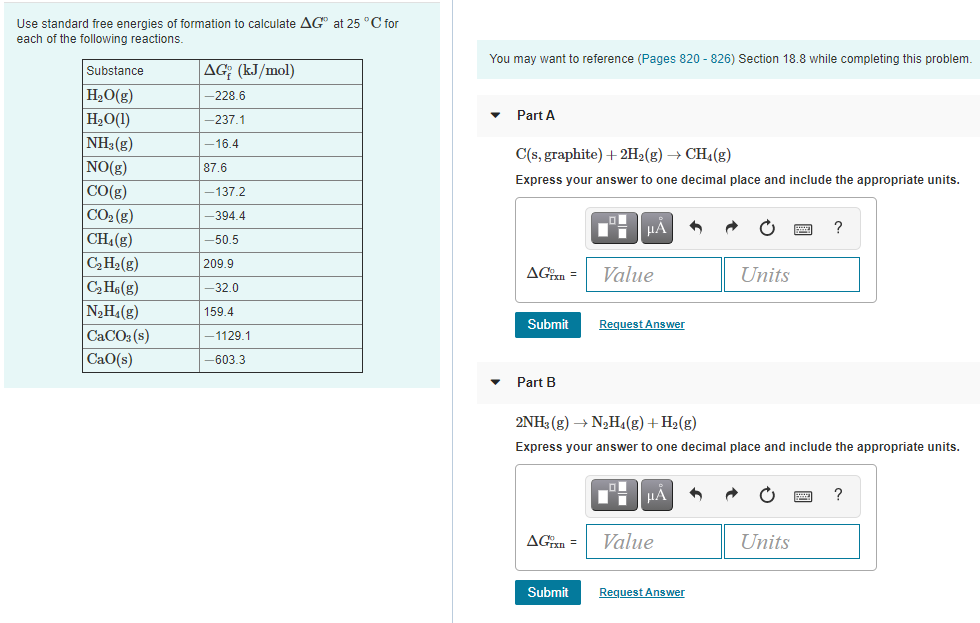Click redo arrow in Part B toolbar

point(731,495)
